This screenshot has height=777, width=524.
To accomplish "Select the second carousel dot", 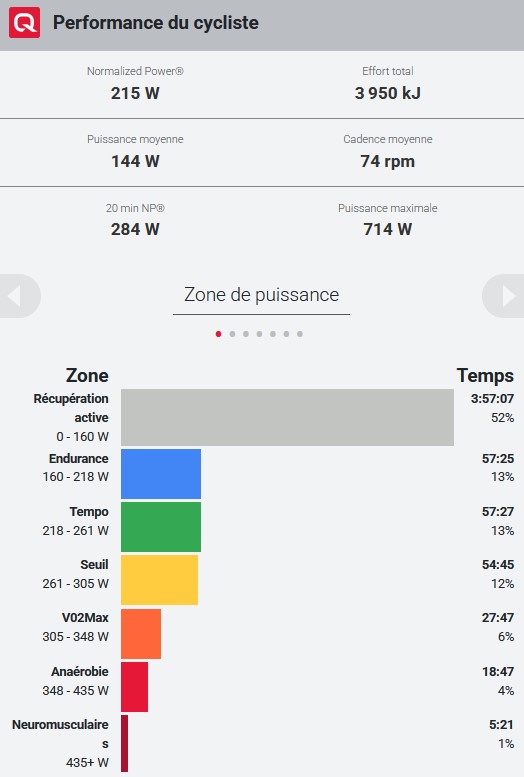I will point(232,334).
